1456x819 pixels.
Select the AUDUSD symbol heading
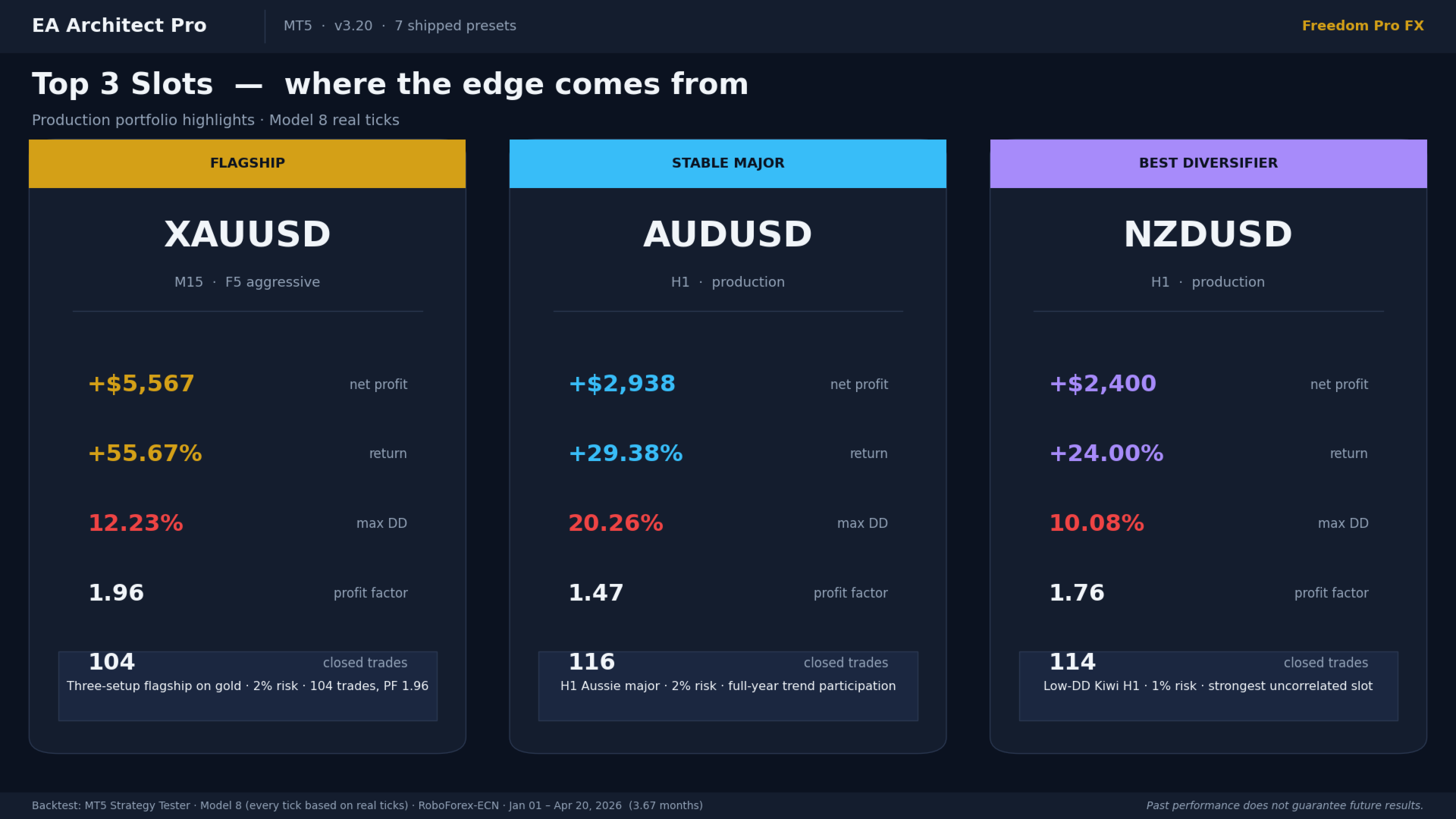(728, 235)
